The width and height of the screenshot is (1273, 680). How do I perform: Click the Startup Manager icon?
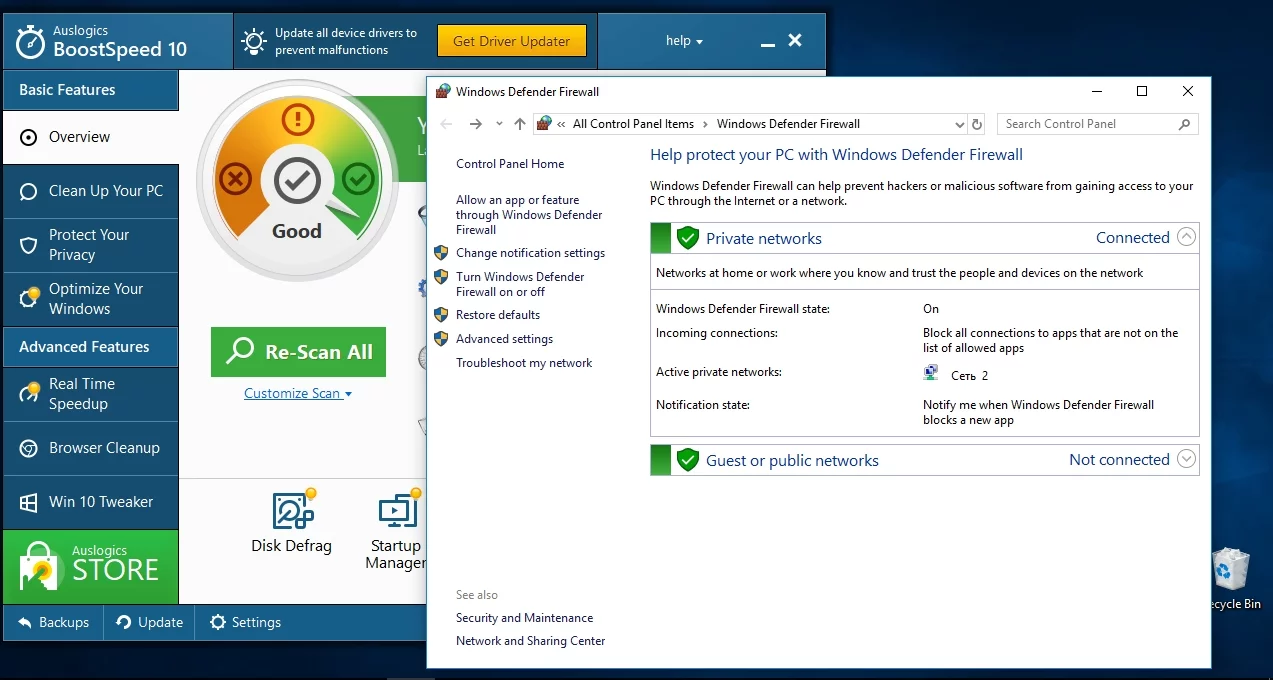pos(397,511)
